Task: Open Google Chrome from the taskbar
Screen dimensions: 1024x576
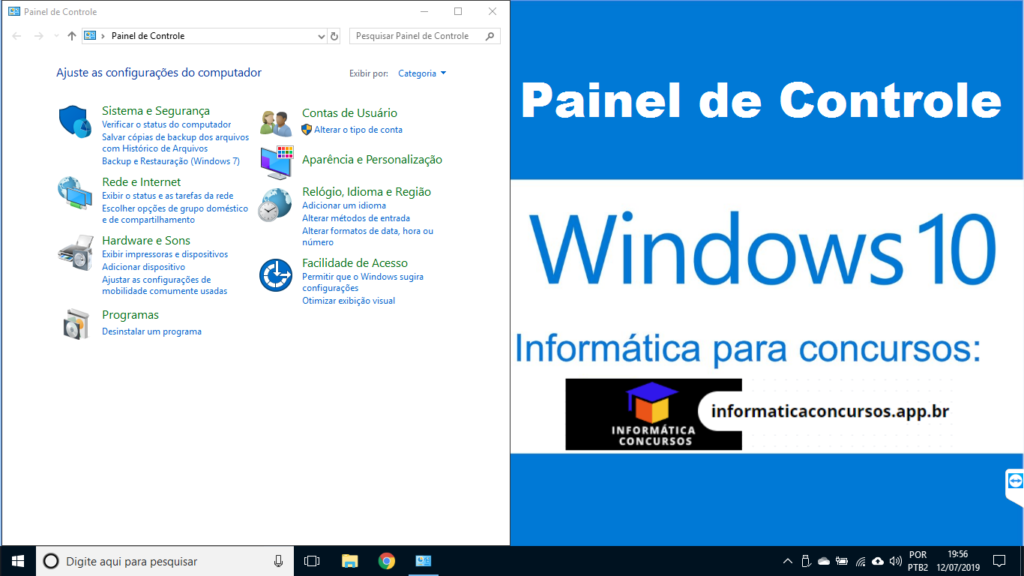Action: (387, 561)
